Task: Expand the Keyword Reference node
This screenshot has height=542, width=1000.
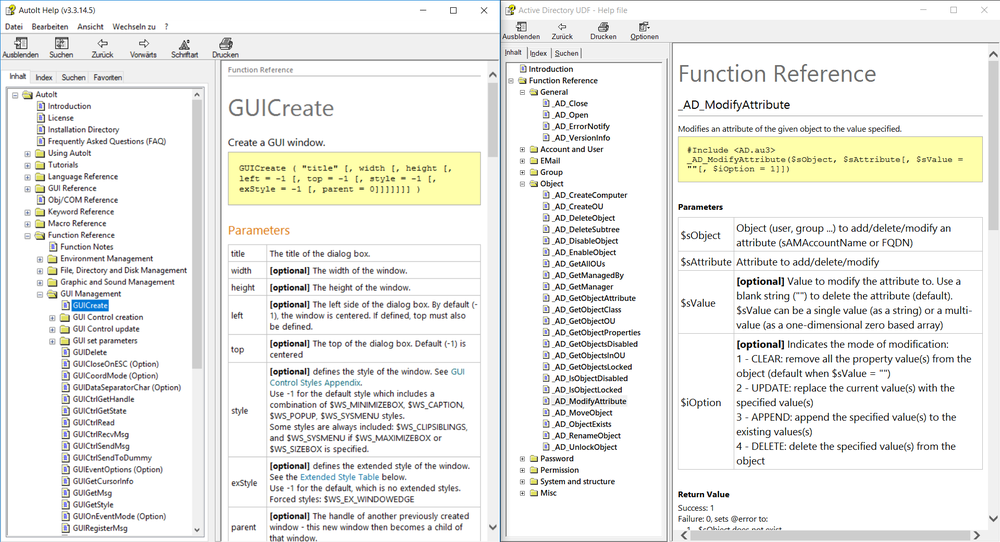Action: 27,212
